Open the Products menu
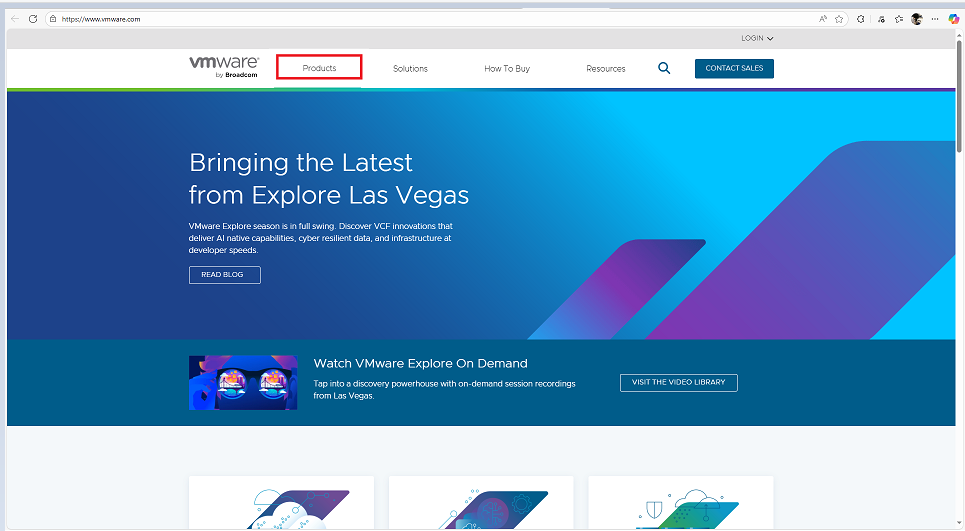965x531 pixels. point(319,67)
